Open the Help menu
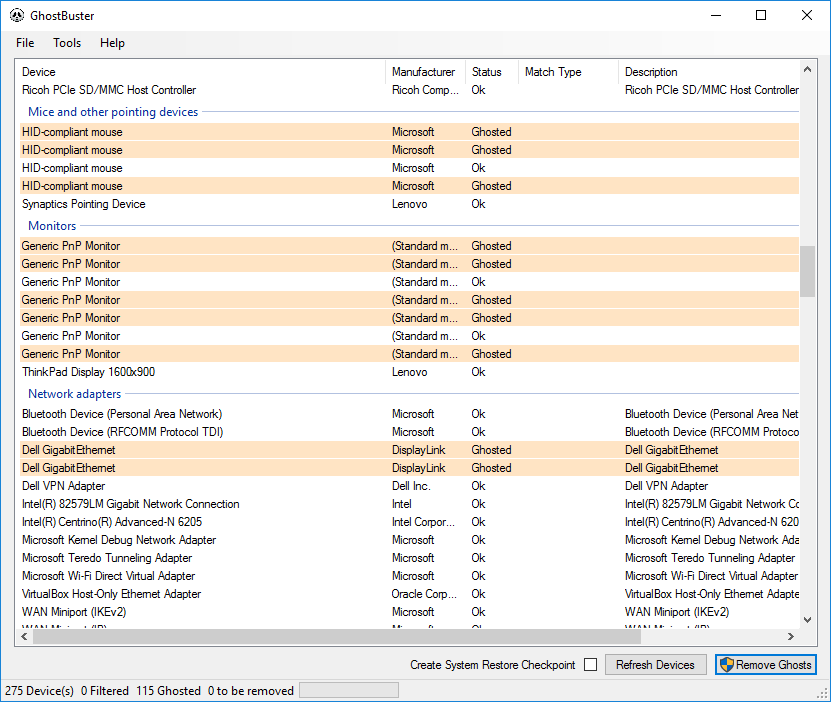Viewport: 831px width, 702px height. click(x=112, y=43)
